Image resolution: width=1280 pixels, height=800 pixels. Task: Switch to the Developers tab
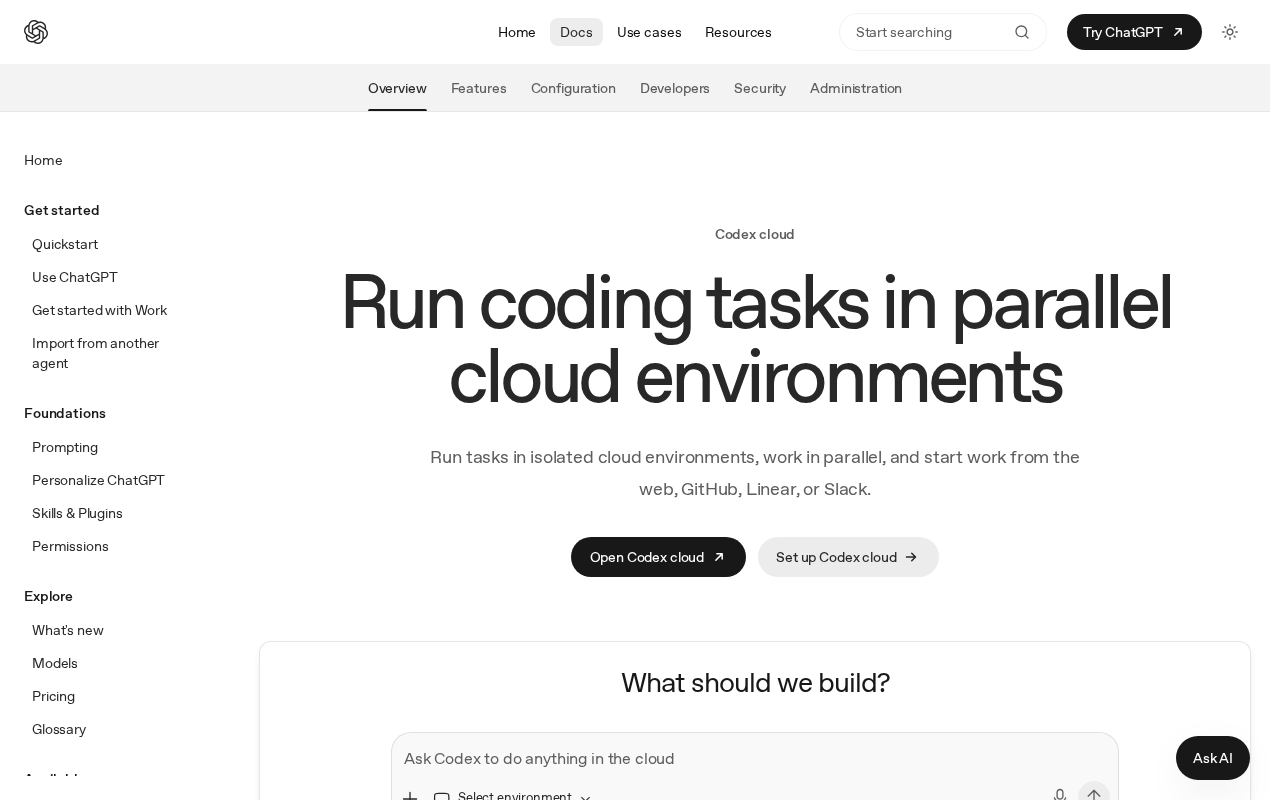click(675, 88)
